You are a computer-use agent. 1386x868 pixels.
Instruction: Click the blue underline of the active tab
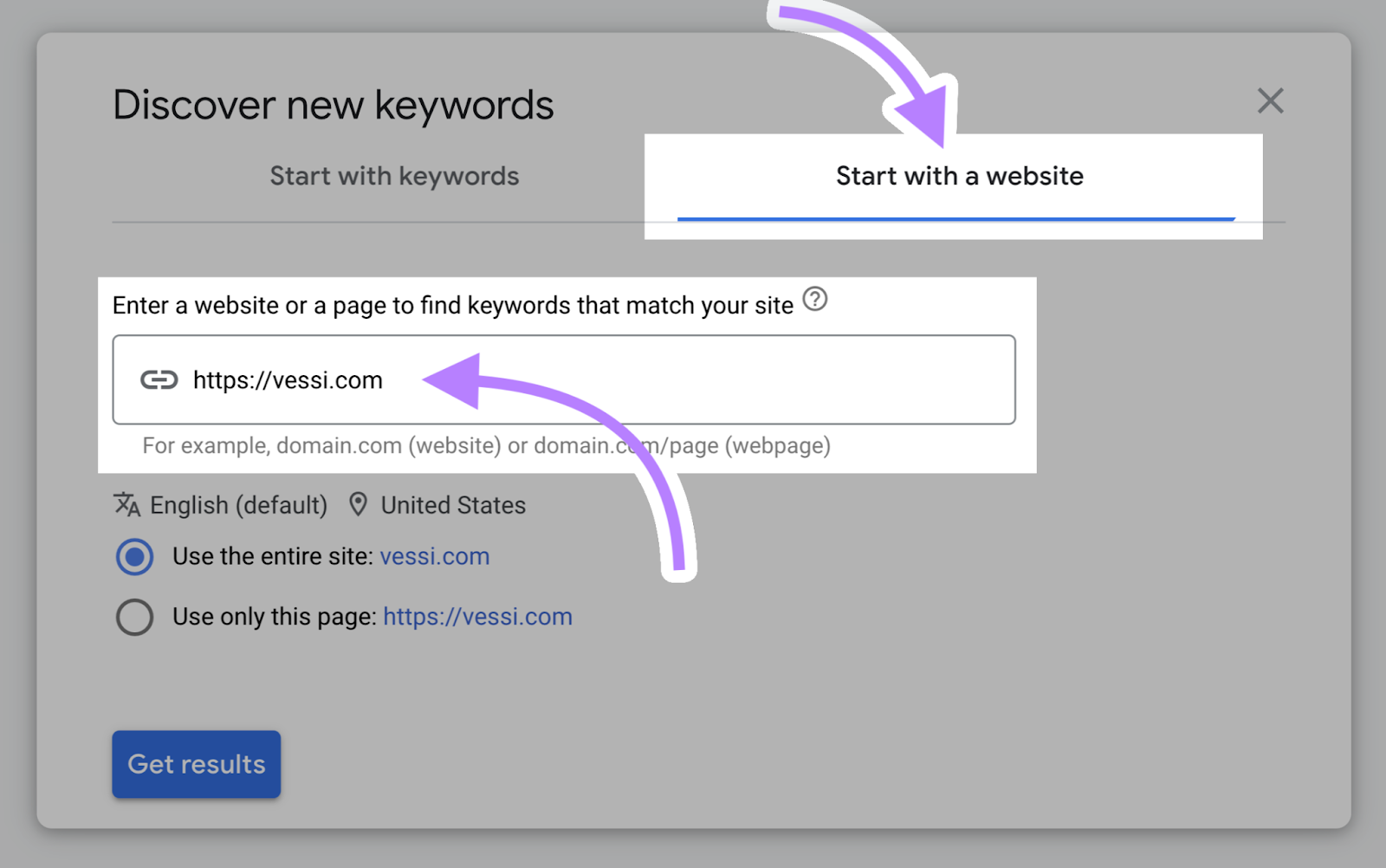pos(955,217)
